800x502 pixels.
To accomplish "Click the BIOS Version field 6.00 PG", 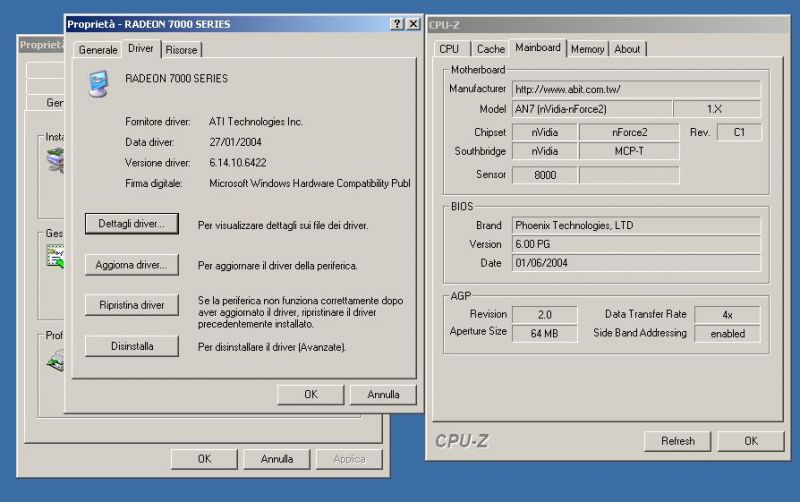I will coord(636,244).
